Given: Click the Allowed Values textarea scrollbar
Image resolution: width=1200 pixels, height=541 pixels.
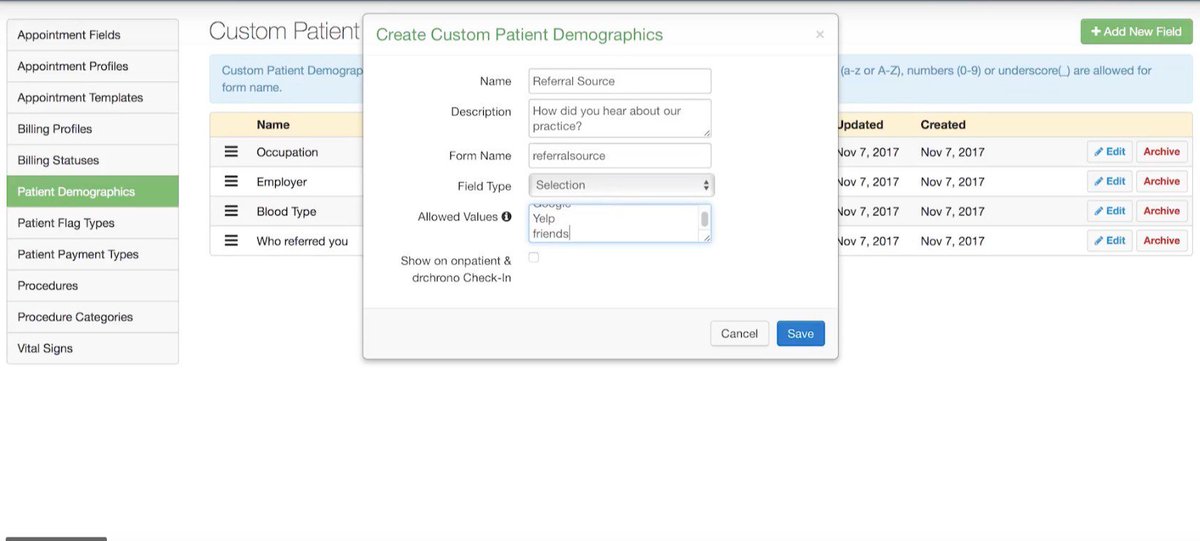Looking at the screenshot, I should pyautogui.click(x=704, y=219).
